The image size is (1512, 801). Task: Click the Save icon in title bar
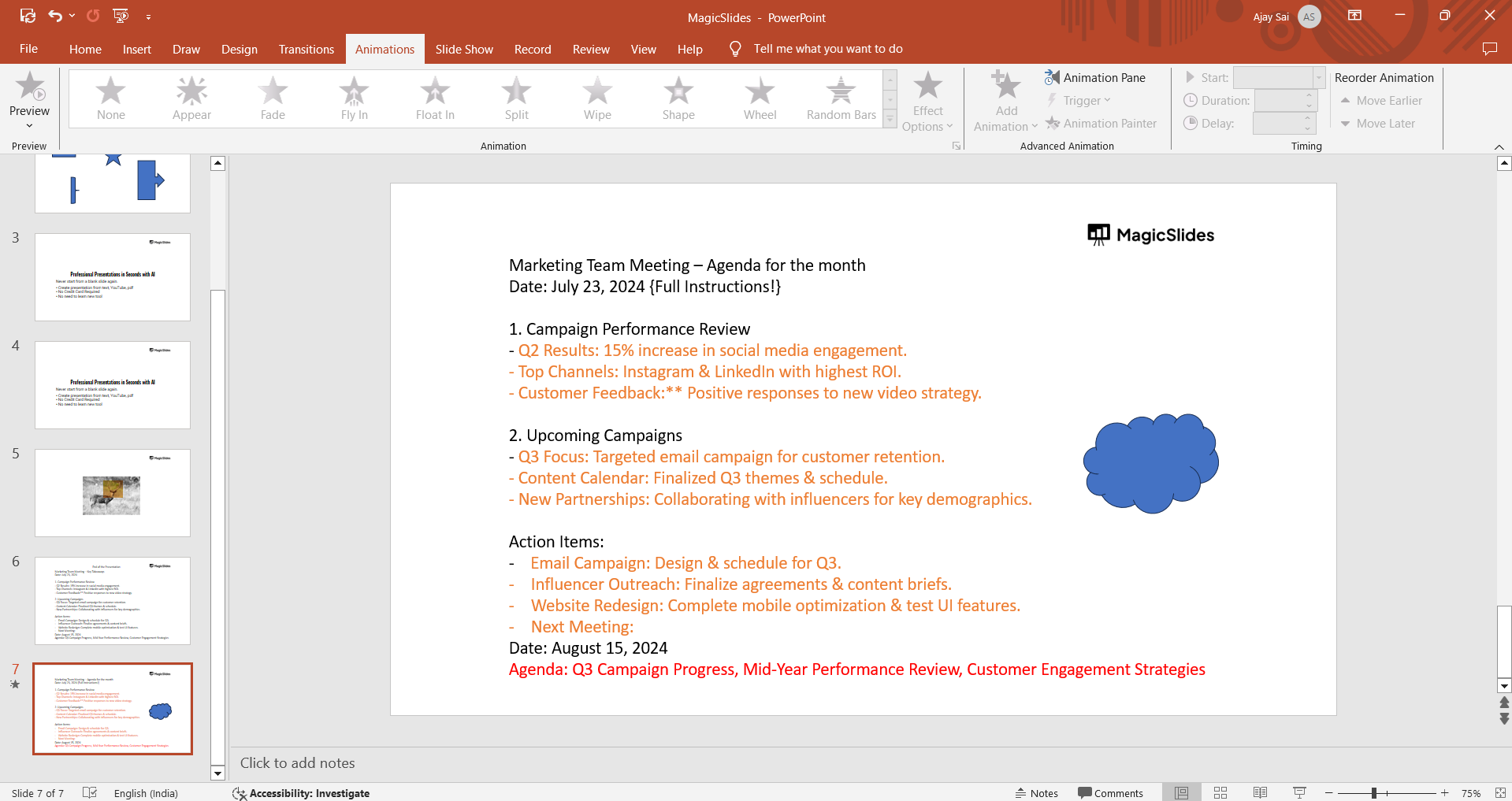(x=28, y=16)
